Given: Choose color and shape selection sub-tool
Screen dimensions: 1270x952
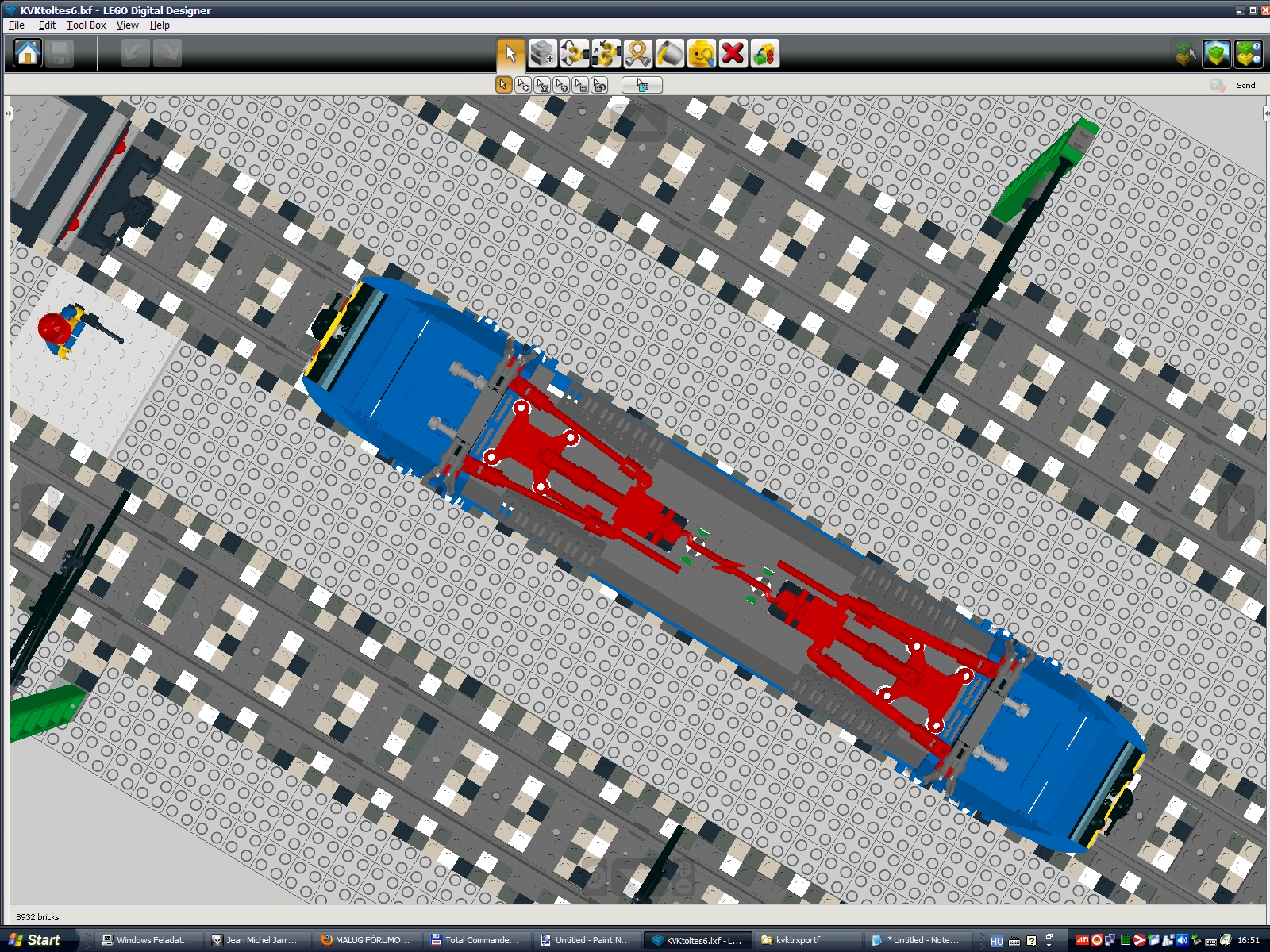Looking at the screenshot, I should tap(599, 85).
